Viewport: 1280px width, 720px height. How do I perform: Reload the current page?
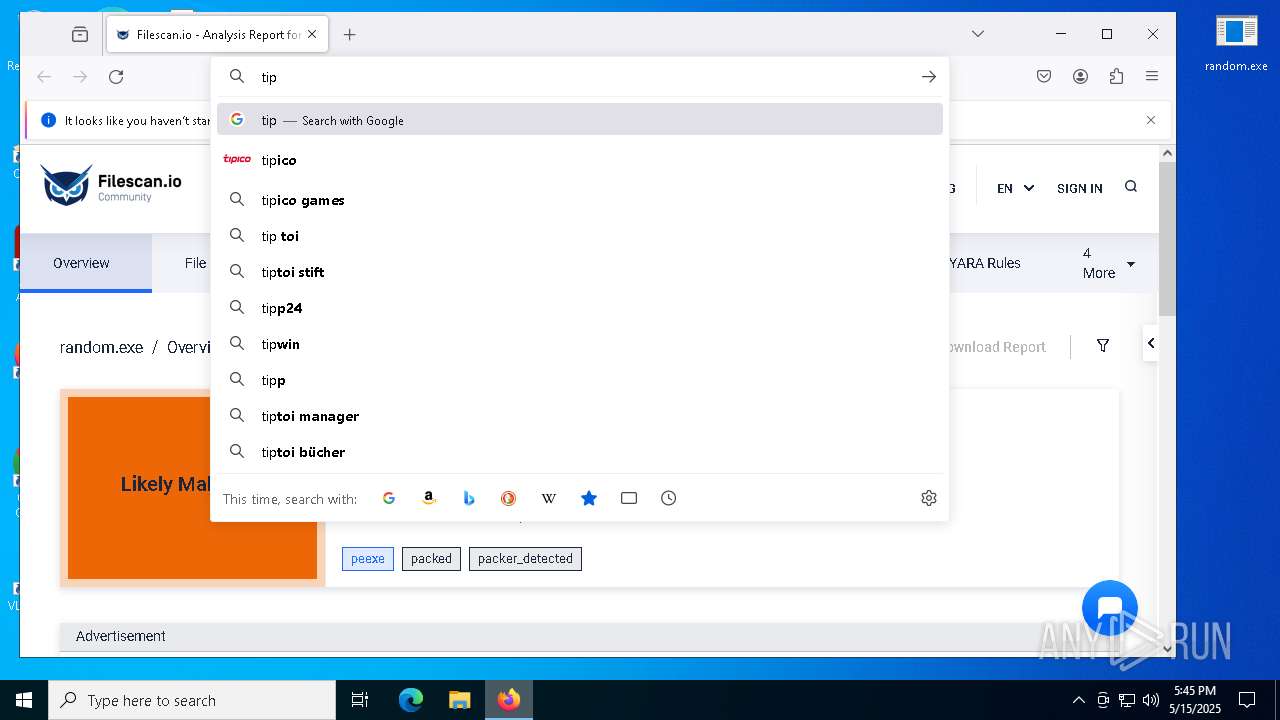point(116,77)
